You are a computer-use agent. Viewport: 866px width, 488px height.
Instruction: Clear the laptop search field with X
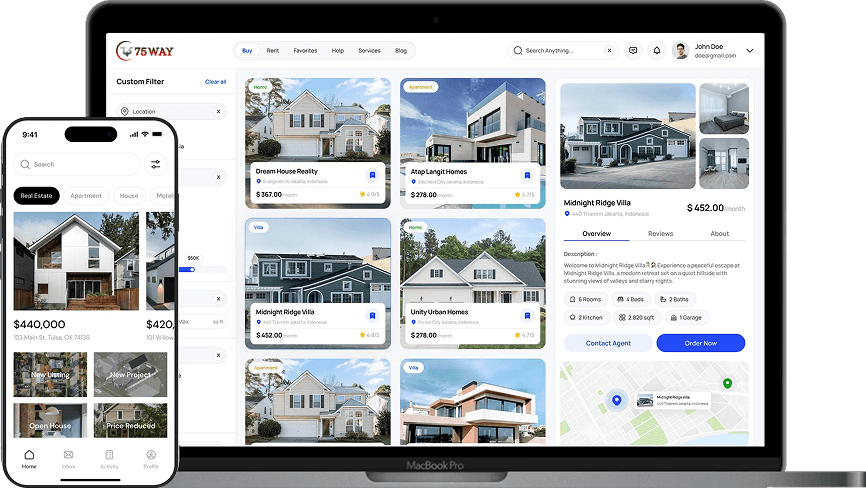609,50
